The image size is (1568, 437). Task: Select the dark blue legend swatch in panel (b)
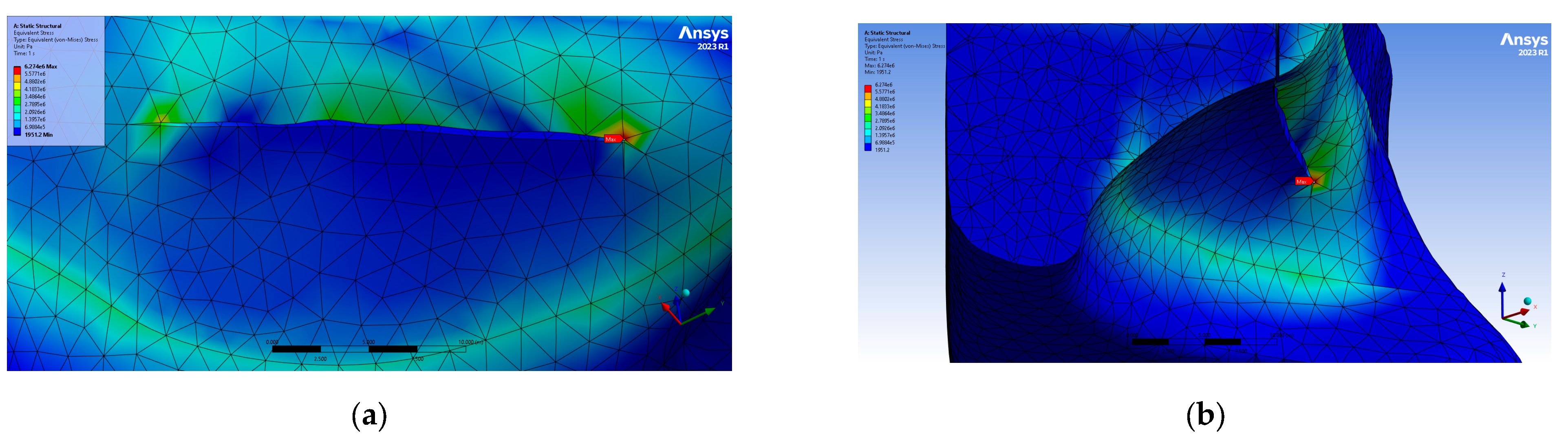click(867, 147)
